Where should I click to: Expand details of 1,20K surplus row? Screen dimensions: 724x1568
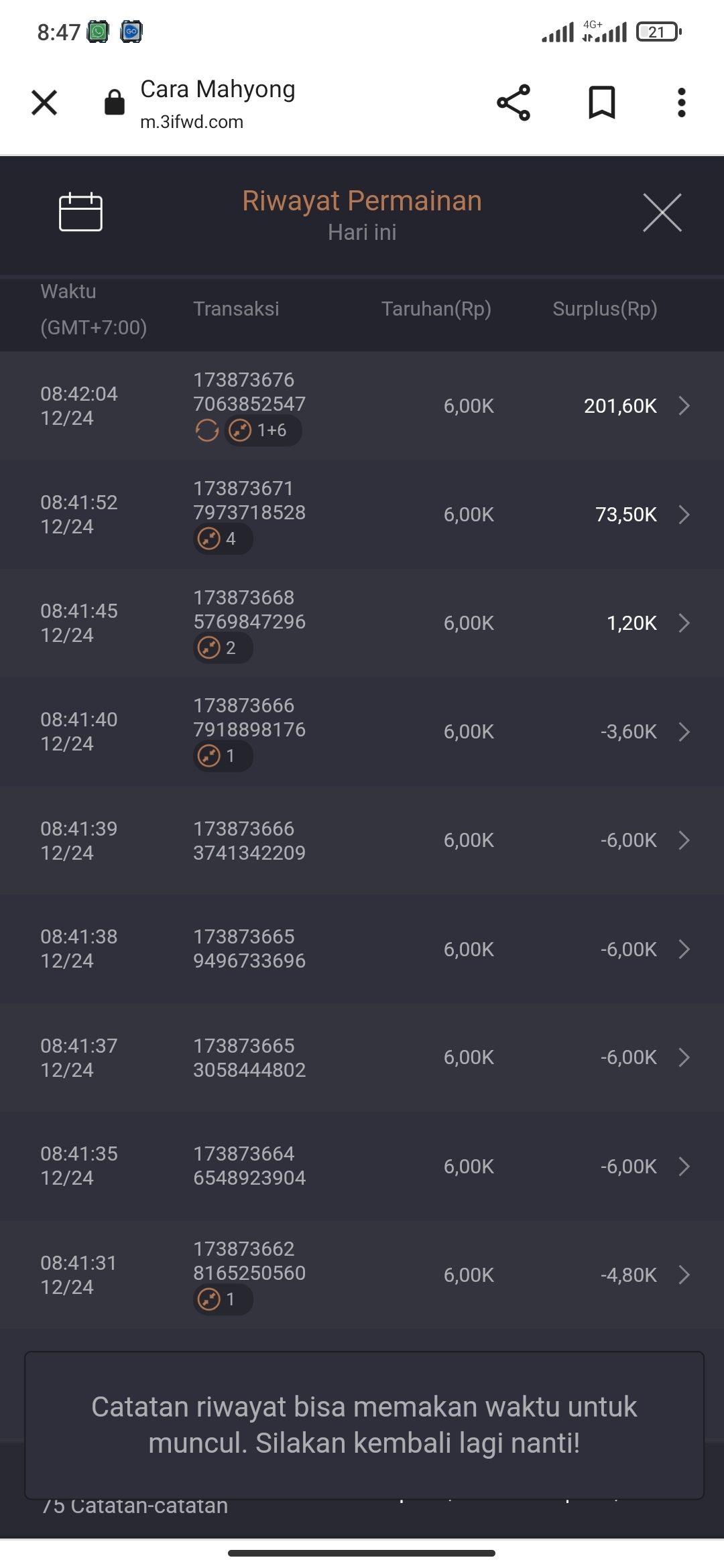click(x=684, y=623)
